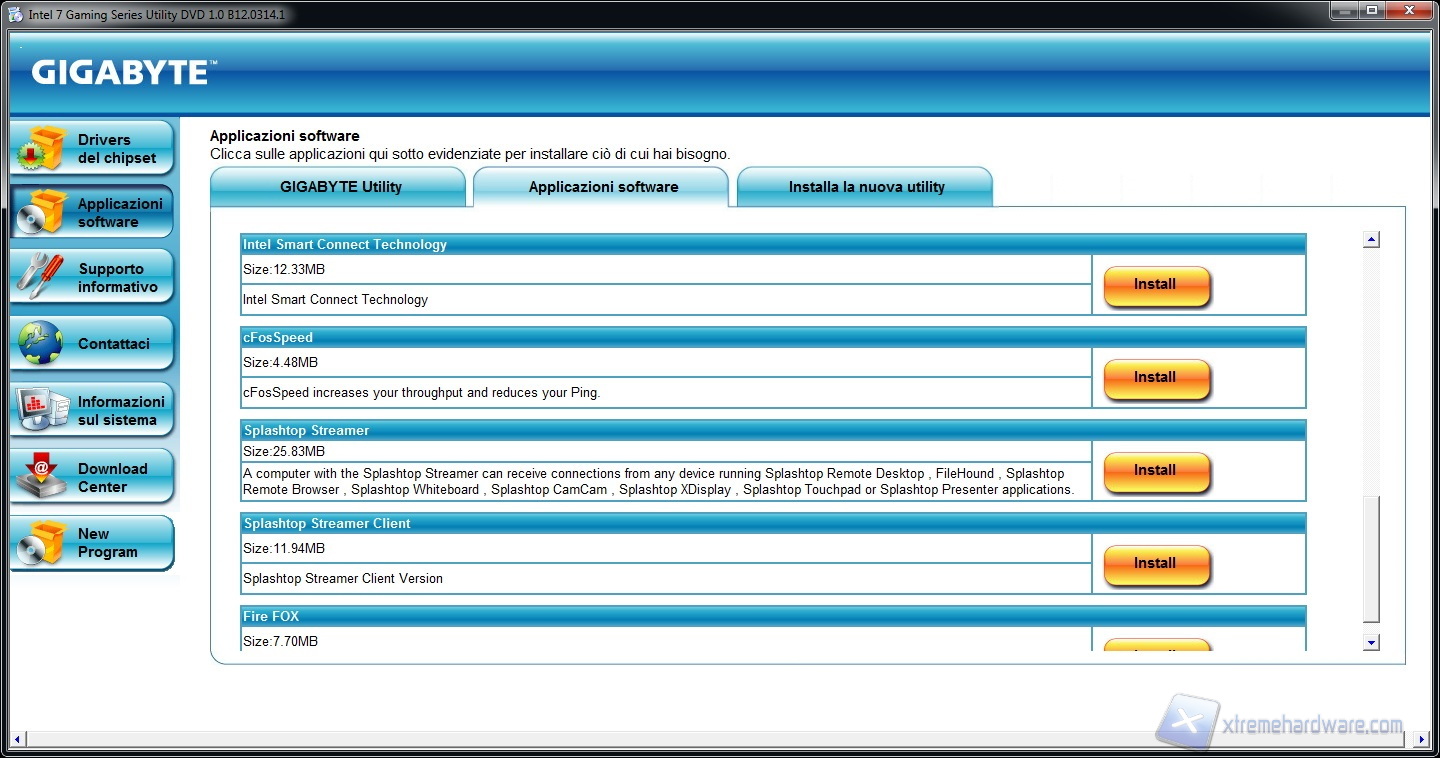Install Splashtop Streamer Client
The image size is (1440, 758).
pos(1155,564)
